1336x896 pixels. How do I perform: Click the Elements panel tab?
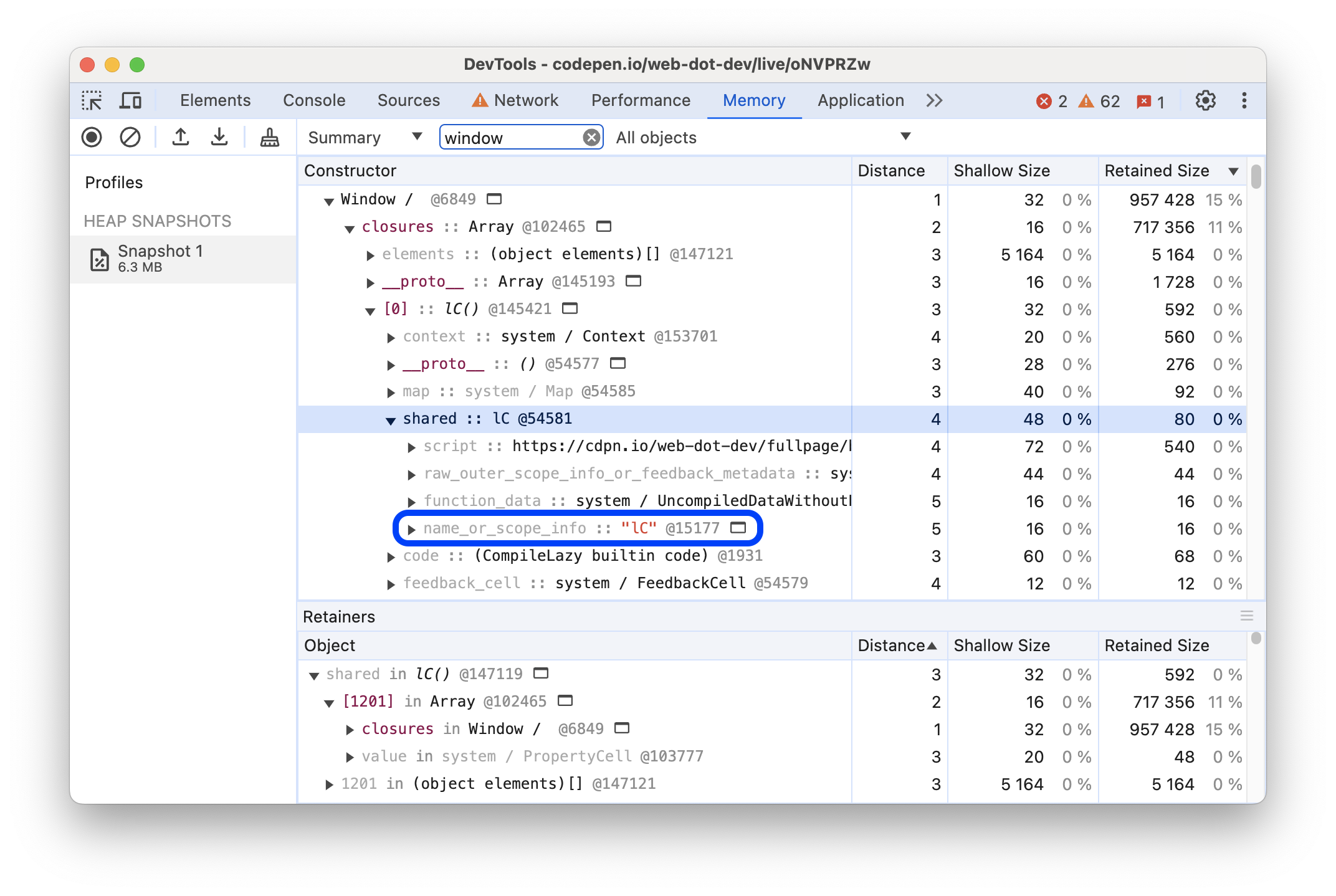[213, 99]
